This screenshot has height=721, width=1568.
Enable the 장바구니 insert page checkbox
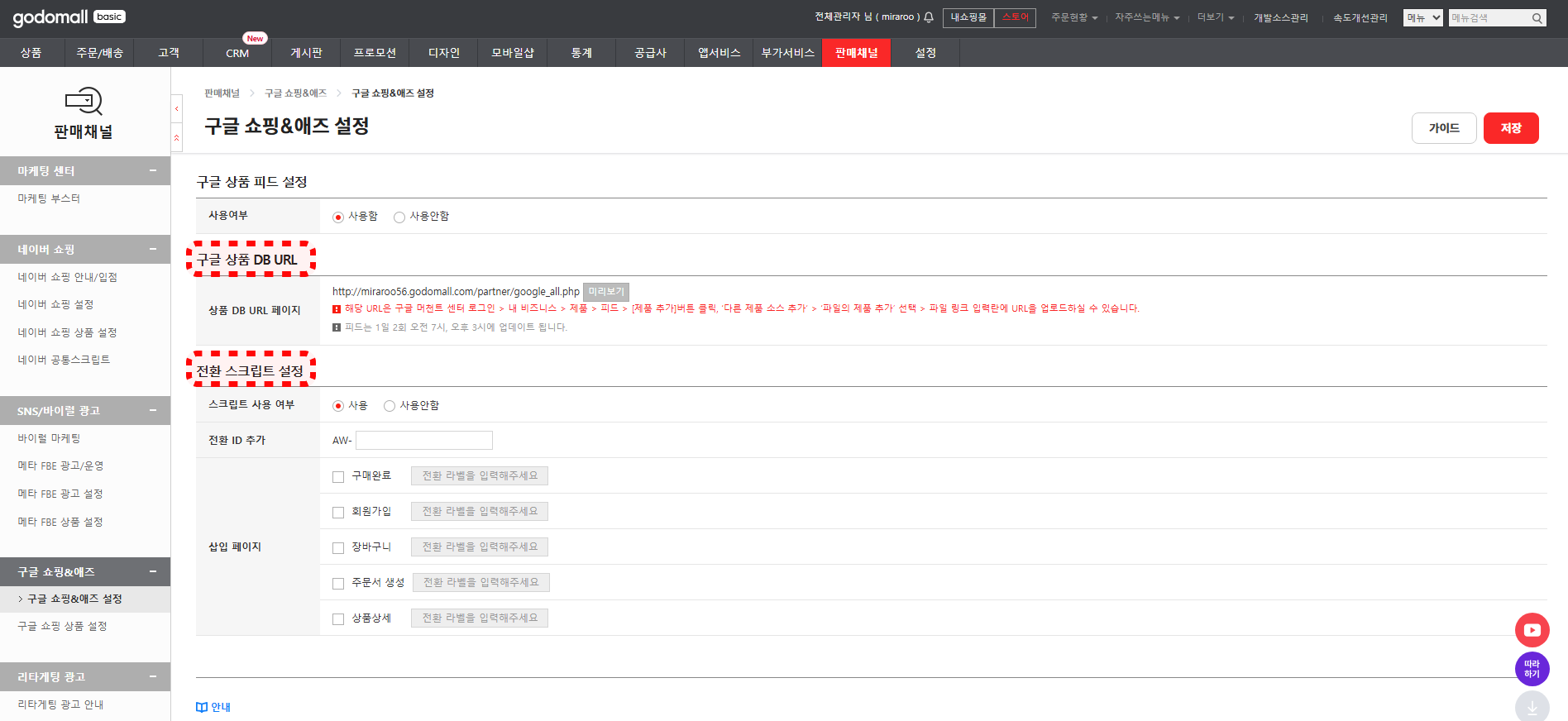[338, 548]
